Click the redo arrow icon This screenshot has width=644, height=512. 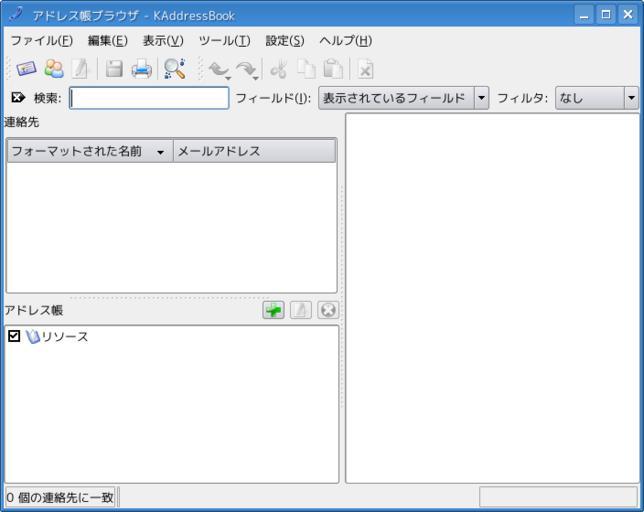(x=246, y=69)
